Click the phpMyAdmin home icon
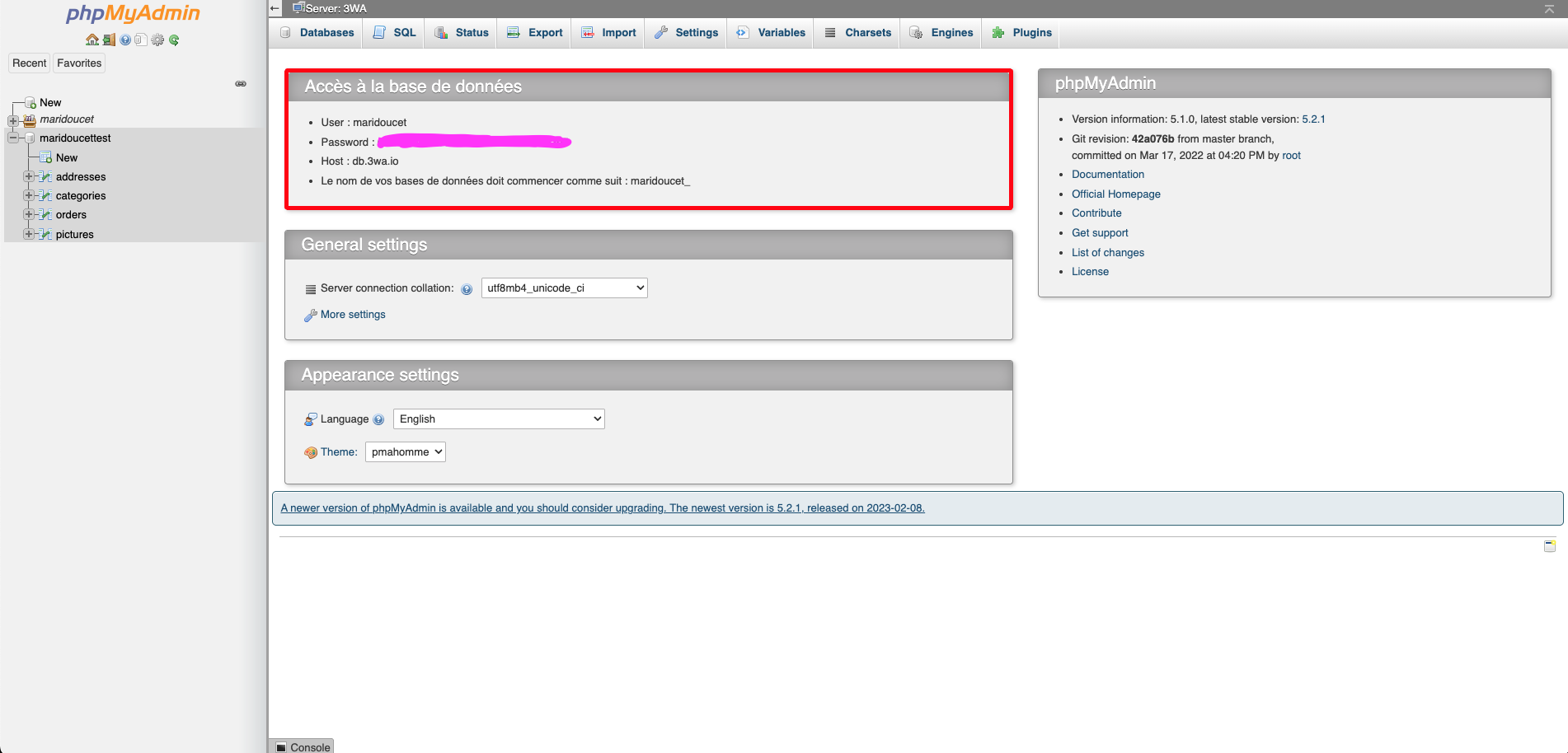The height and width of the screenshot is (753, 1568). [92, 40]
